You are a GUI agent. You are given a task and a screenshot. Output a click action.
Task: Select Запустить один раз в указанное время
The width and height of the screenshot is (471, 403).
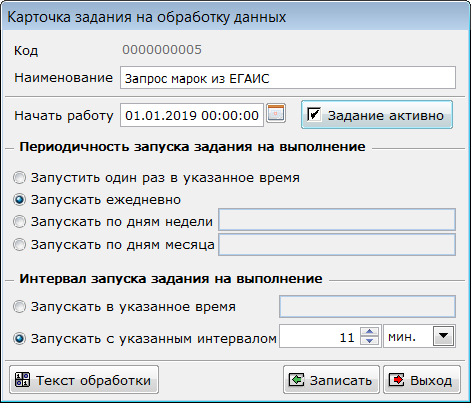point(19,177)
